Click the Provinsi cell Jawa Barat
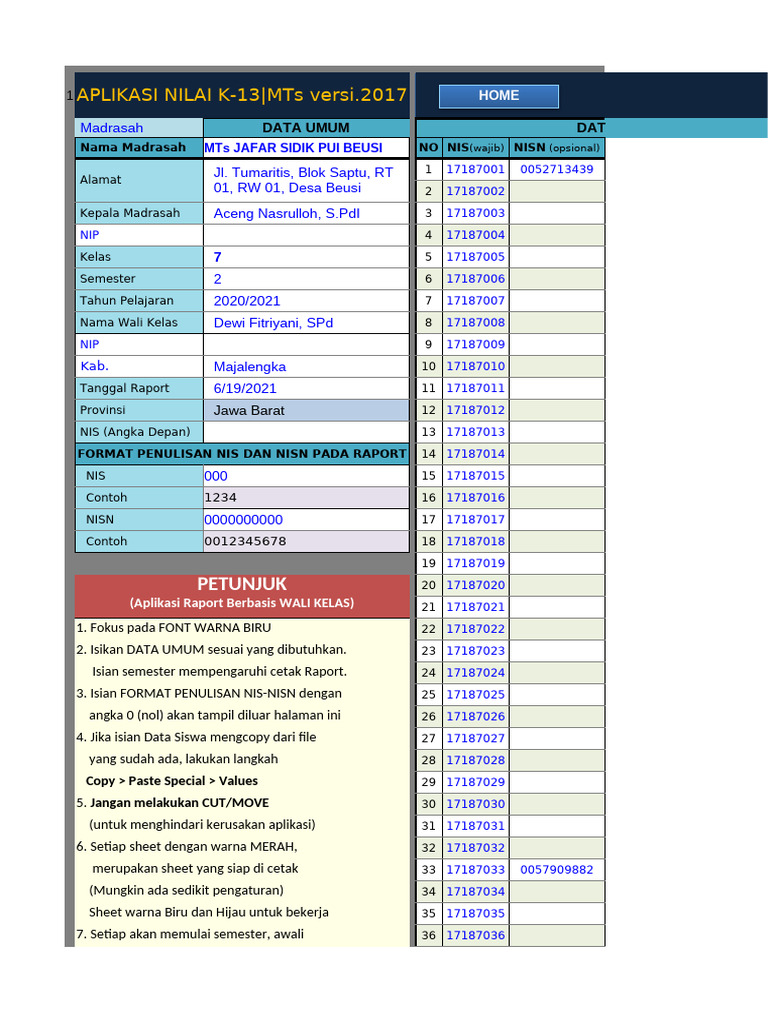Viewport: 768px width, 1024px height. (x=306, y=410)
